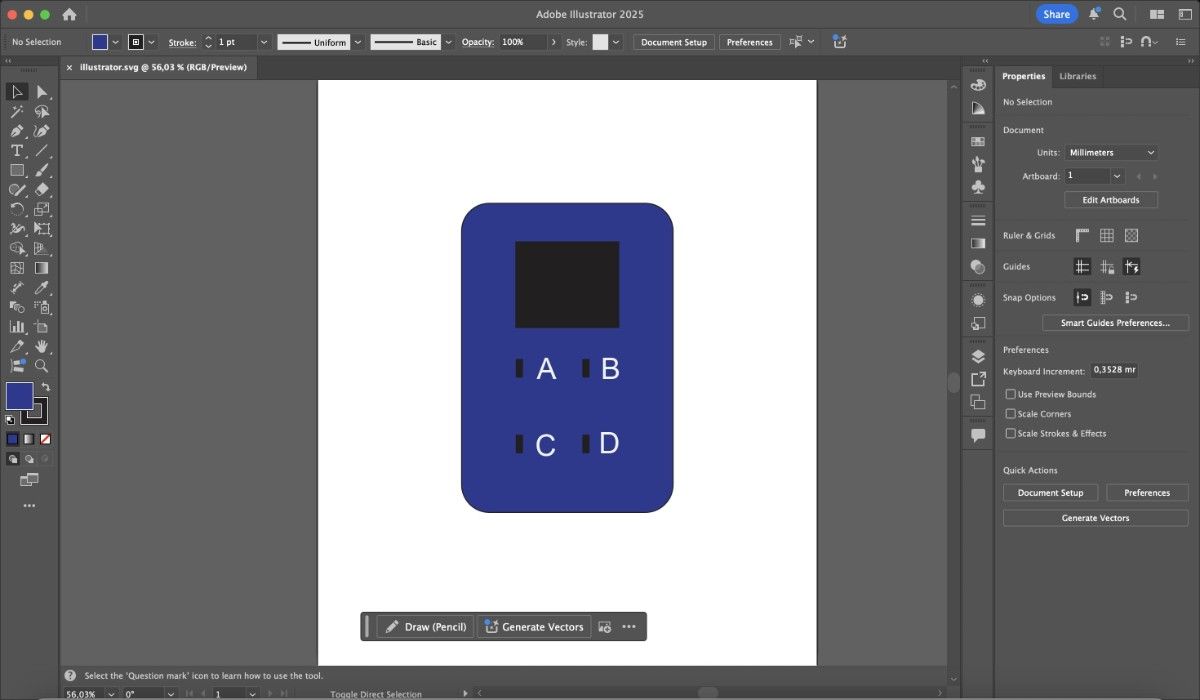Screen dimensions: 1200x700
Task: Enable Scale Strokes & Effects
Action: click(x=1011, y=433)
